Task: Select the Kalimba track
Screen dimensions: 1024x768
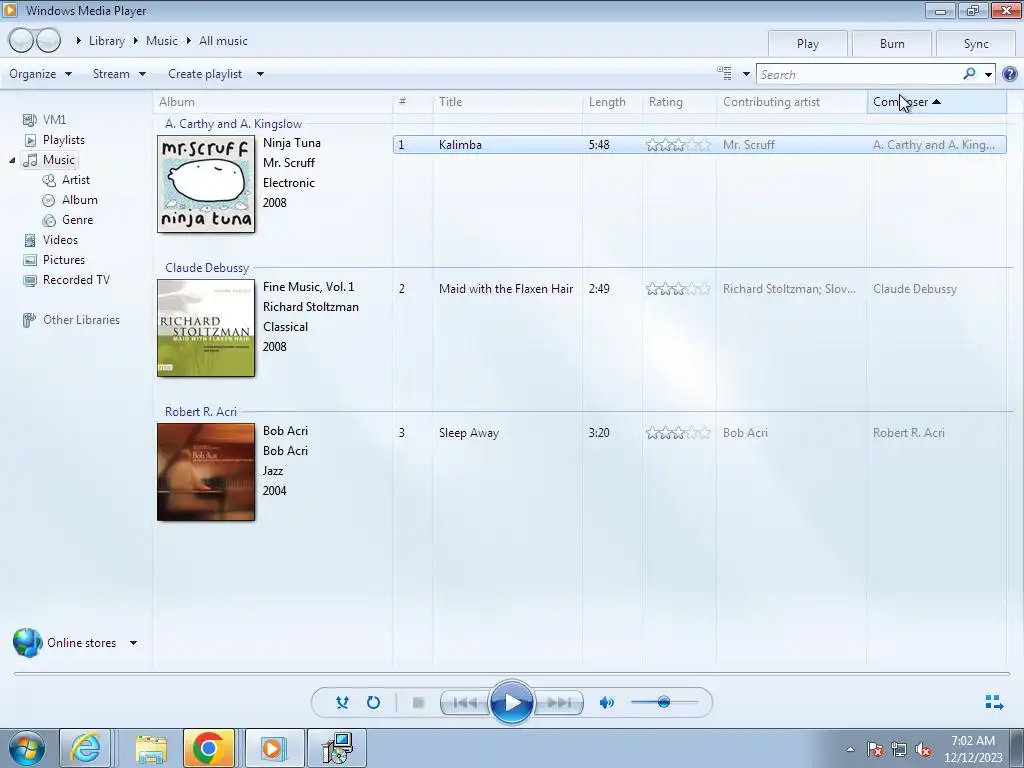Action: click(699, 144)
